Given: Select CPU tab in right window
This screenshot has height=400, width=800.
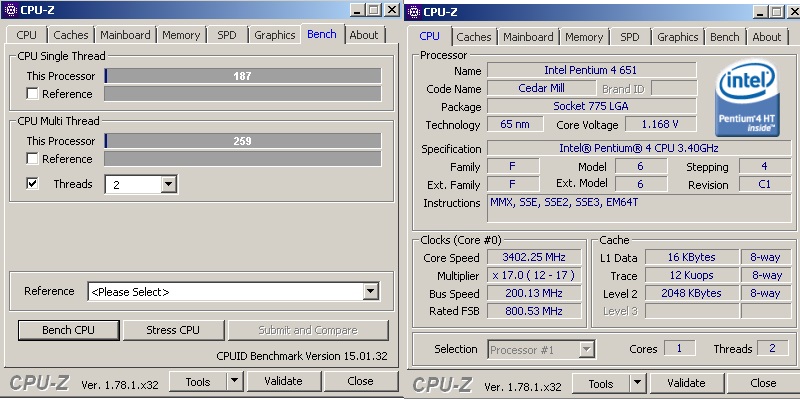Looking at the screenshot, I should tap(430, 36).
